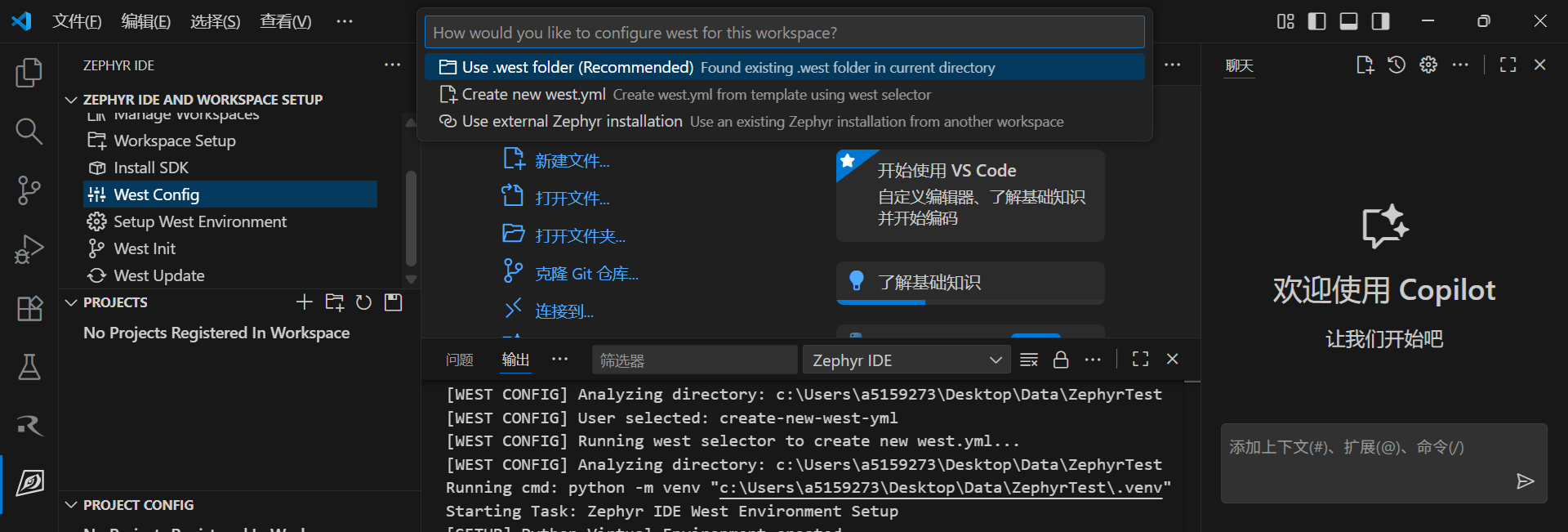Show Copilot chat history

pyautogui.click(x=1396, y=65)
